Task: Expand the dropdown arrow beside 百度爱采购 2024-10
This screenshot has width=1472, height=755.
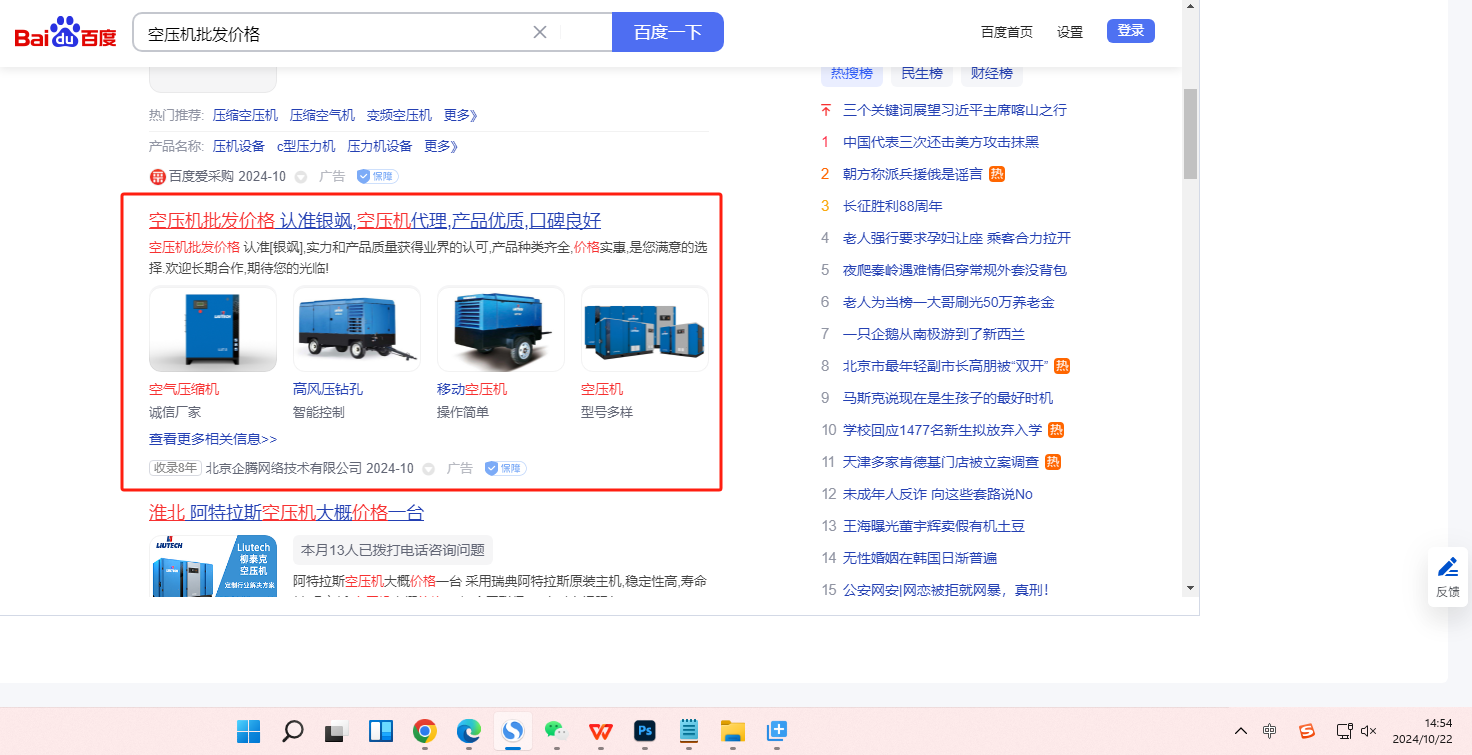Action: (x=301, y=177)
